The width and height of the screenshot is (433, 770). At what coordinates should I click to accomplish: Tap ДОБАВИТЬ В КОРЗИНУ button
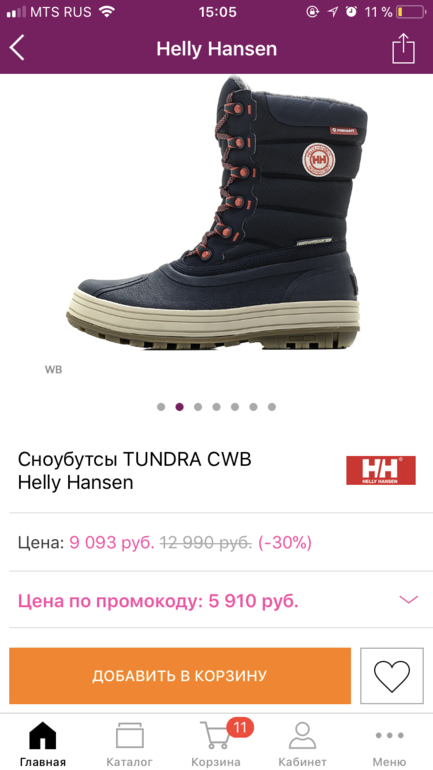pyautogui.click(x=180, y=676)
